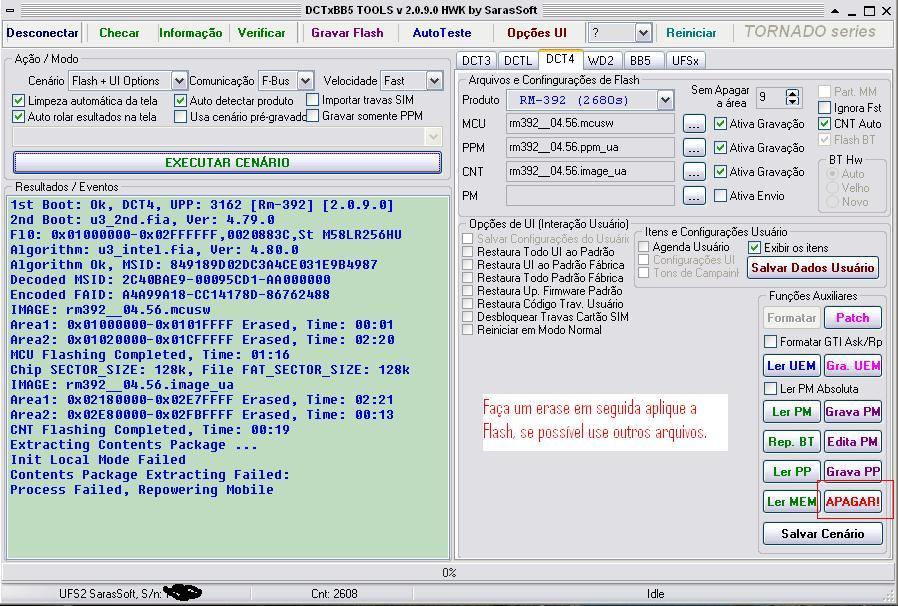898x606 pixels.
Task: Enable Usa cenário pré-gravado checkbox
Action: (180, 117)
